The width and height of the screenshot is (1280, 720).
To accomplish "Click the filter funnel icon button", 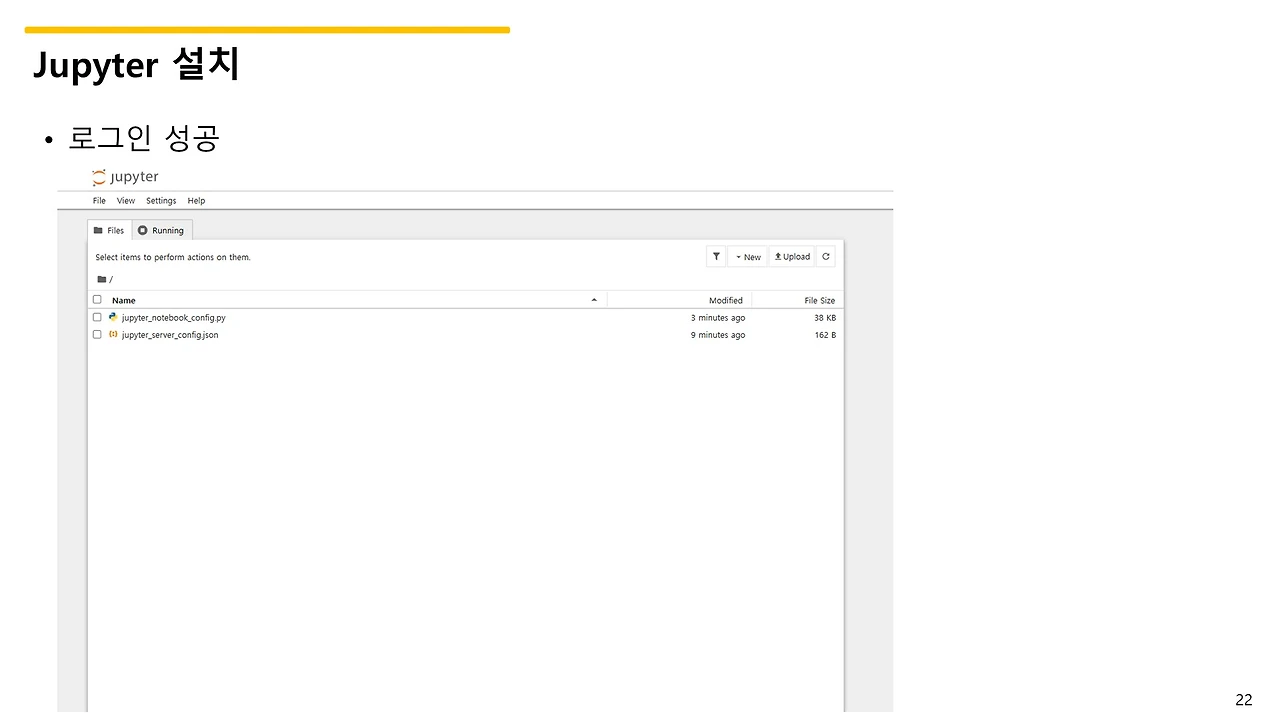I will click(x=716, y=257).
